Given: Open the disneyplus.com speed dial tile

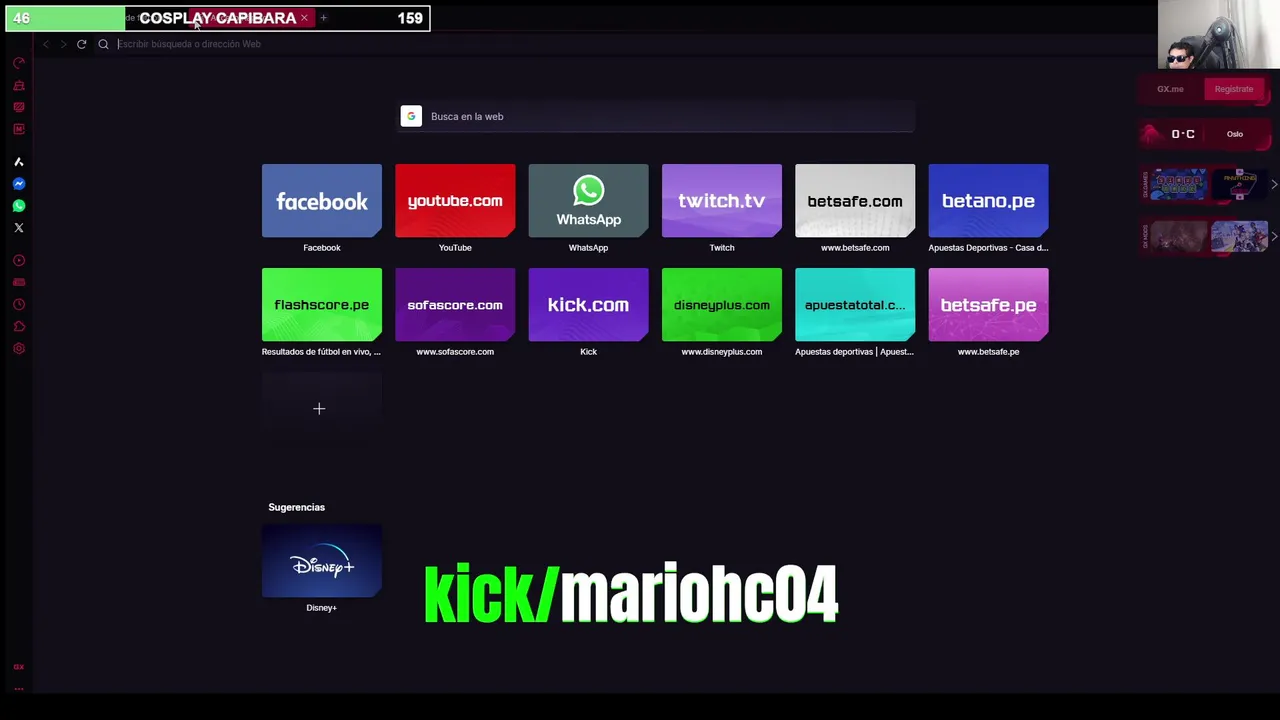Looking at the screenshot, I should 722,305.
